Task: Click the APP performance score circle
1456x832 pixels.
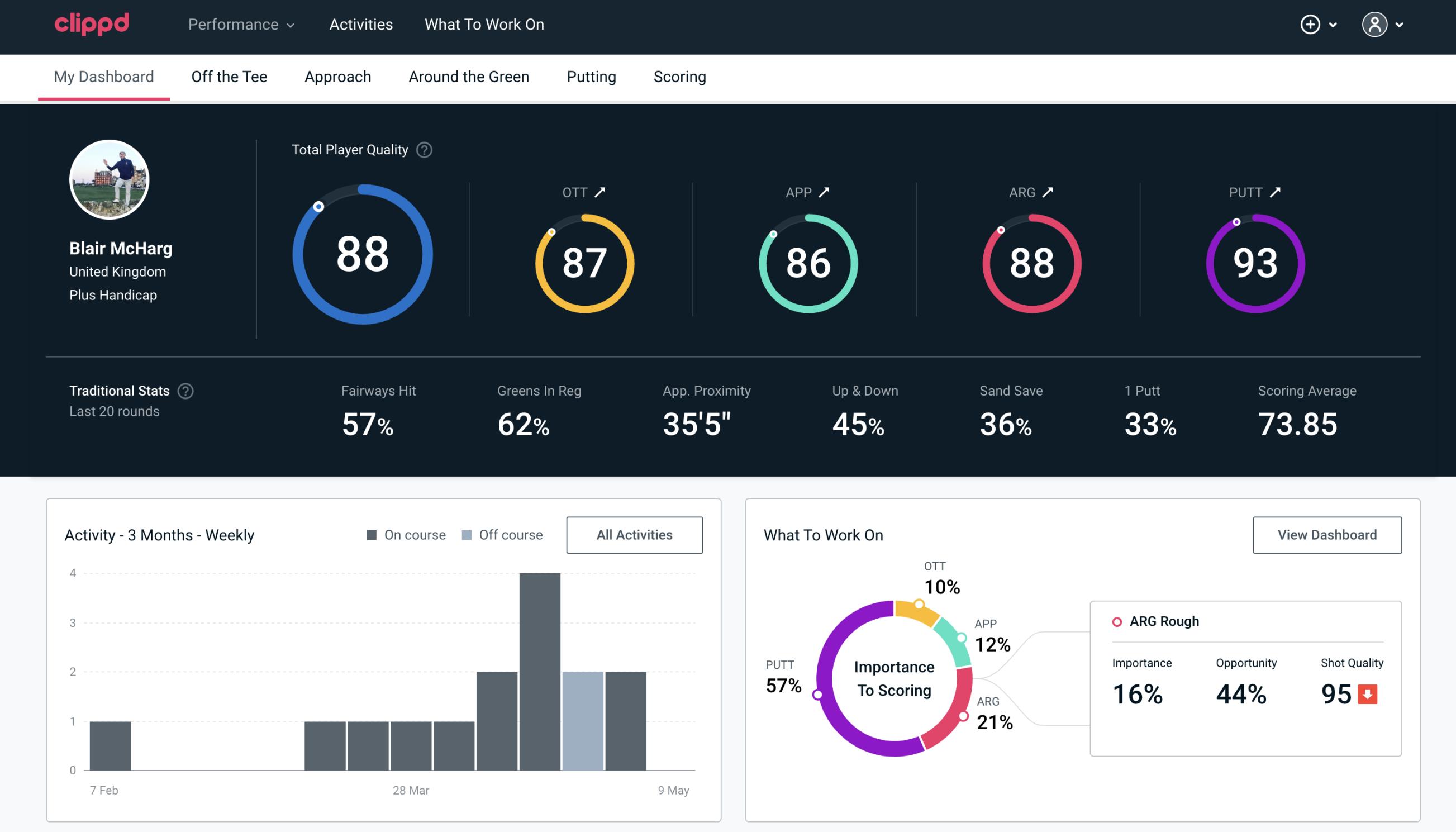Action: click(x=809, y=260)
